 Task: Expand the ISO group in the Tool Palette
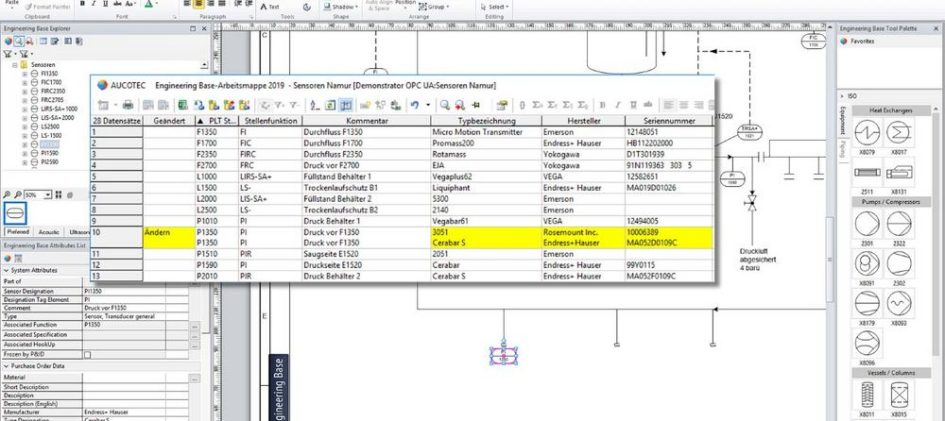point(844,96)
